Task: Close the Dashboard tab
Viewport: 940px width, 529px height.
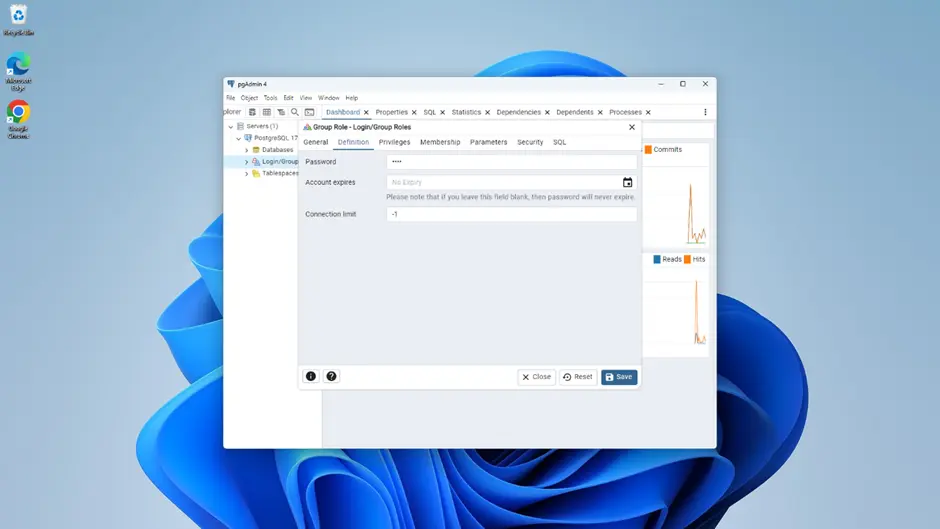Action: [366, 112]
